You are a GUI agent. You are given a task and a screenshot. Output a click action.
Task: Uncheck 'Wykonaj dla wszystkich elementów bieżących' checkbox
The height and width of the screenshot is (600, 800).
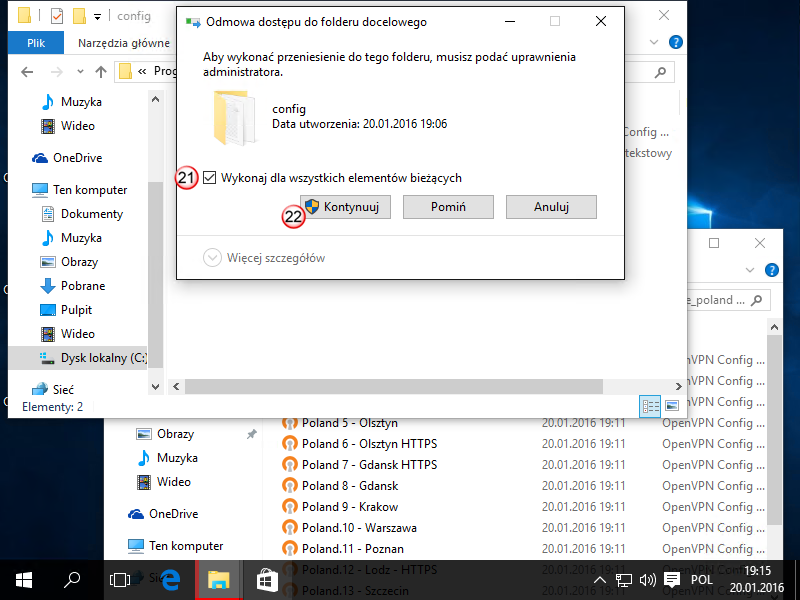tap(209, 178)
